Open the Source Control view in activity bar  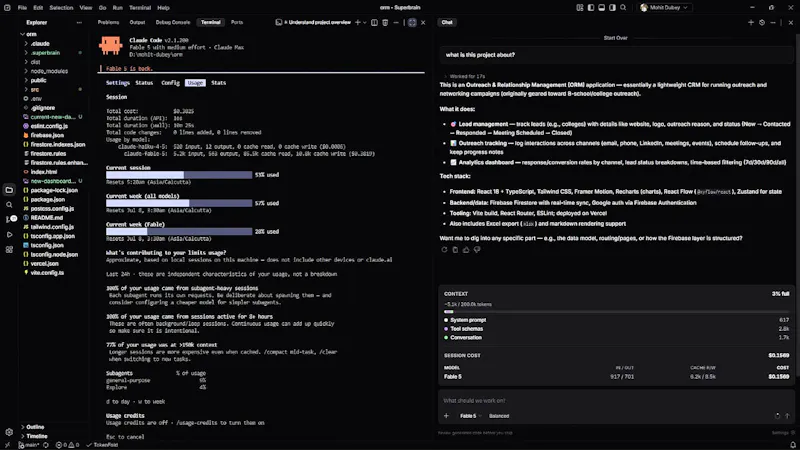tap(9, 219)
